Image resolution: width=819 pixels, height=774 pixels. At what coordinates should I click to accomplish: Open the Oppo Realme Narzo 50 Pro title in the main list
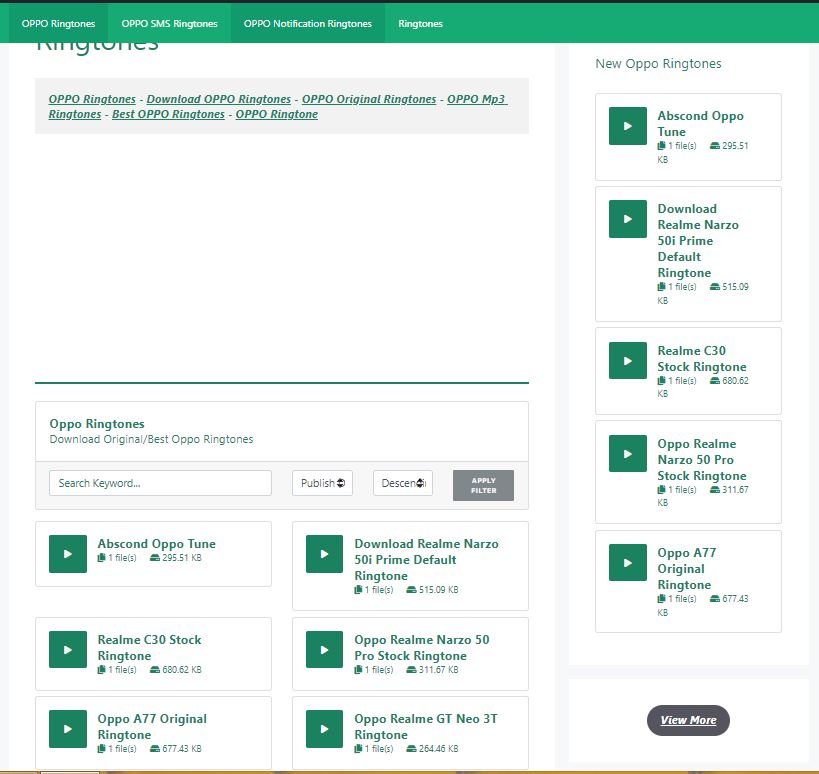422,648
